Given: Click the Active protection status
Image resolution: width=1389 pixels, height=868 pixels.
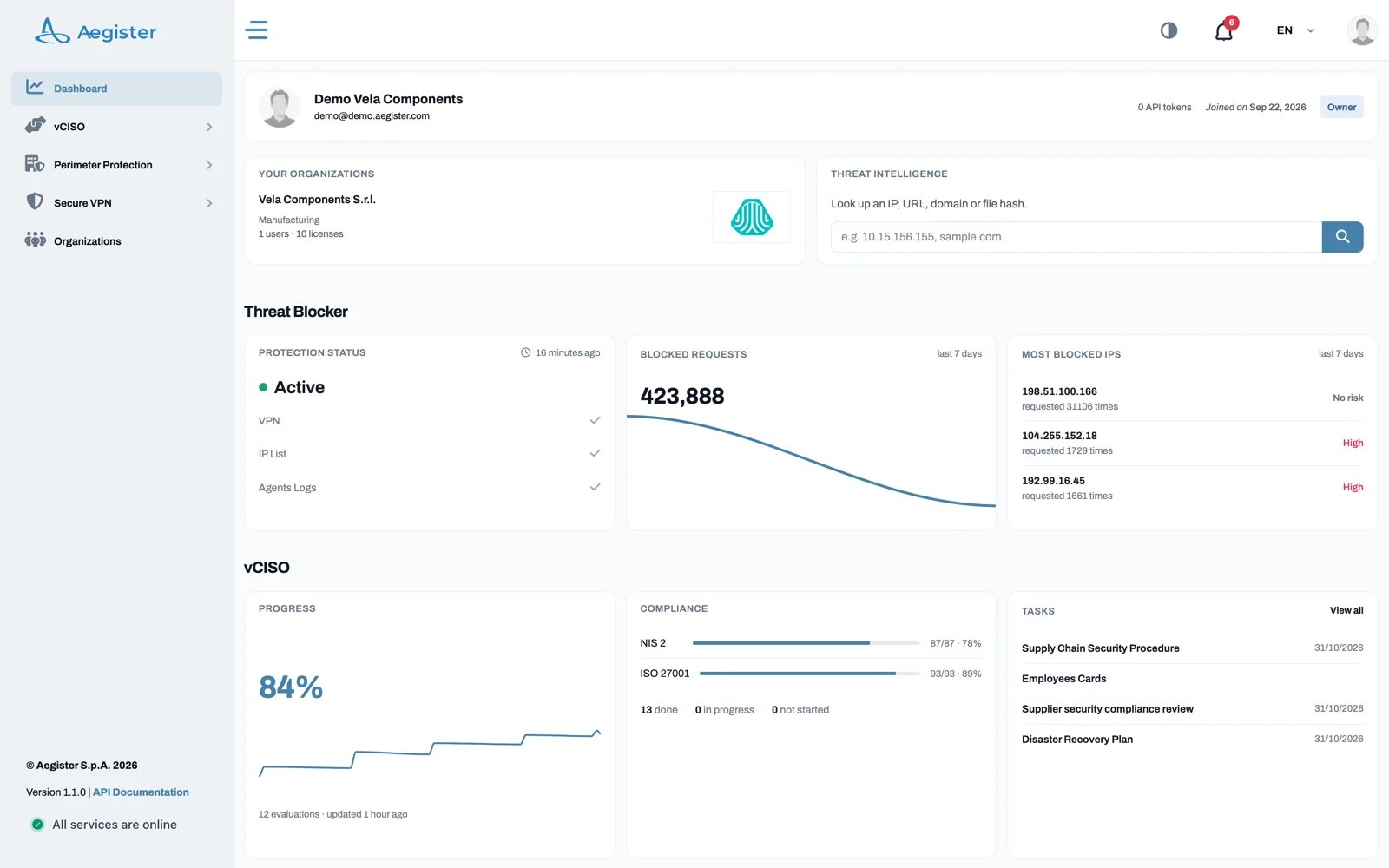Looking at the screenshot, I should point(292,387).
